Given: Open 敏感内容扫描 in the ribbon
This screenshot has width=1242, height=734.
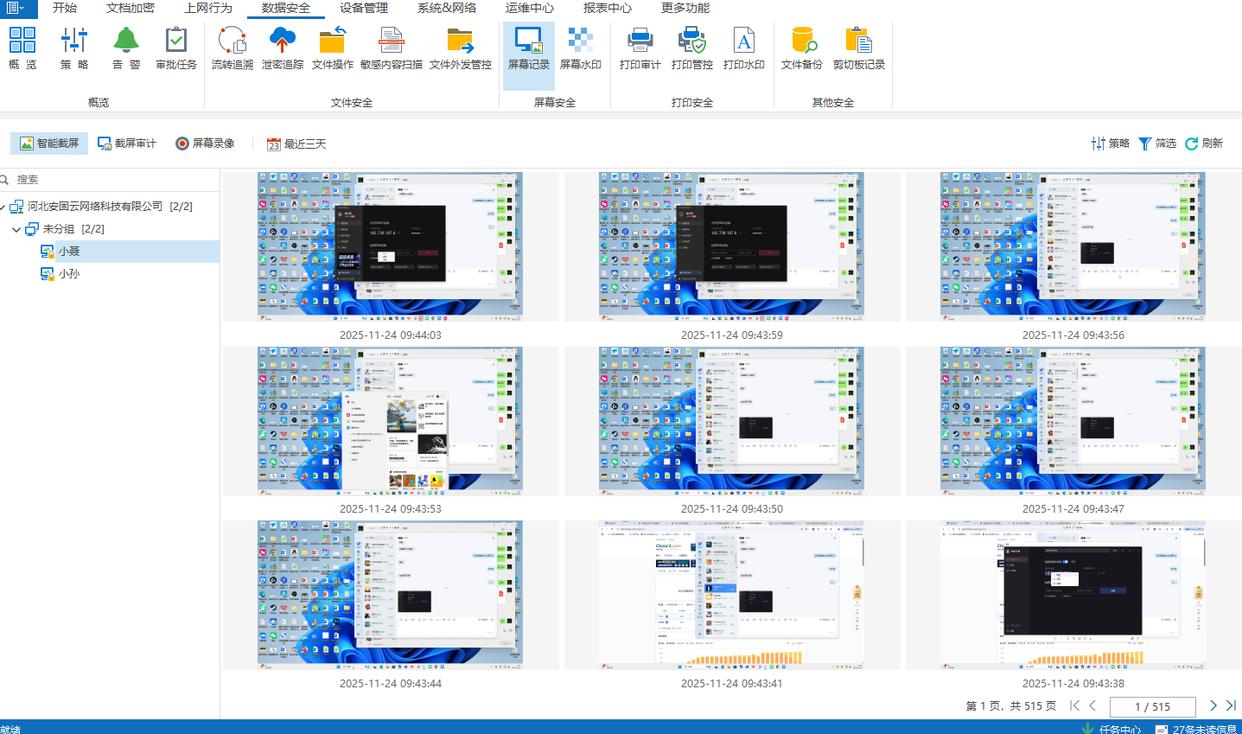Looking at the screenshot, I should point(391,41).
